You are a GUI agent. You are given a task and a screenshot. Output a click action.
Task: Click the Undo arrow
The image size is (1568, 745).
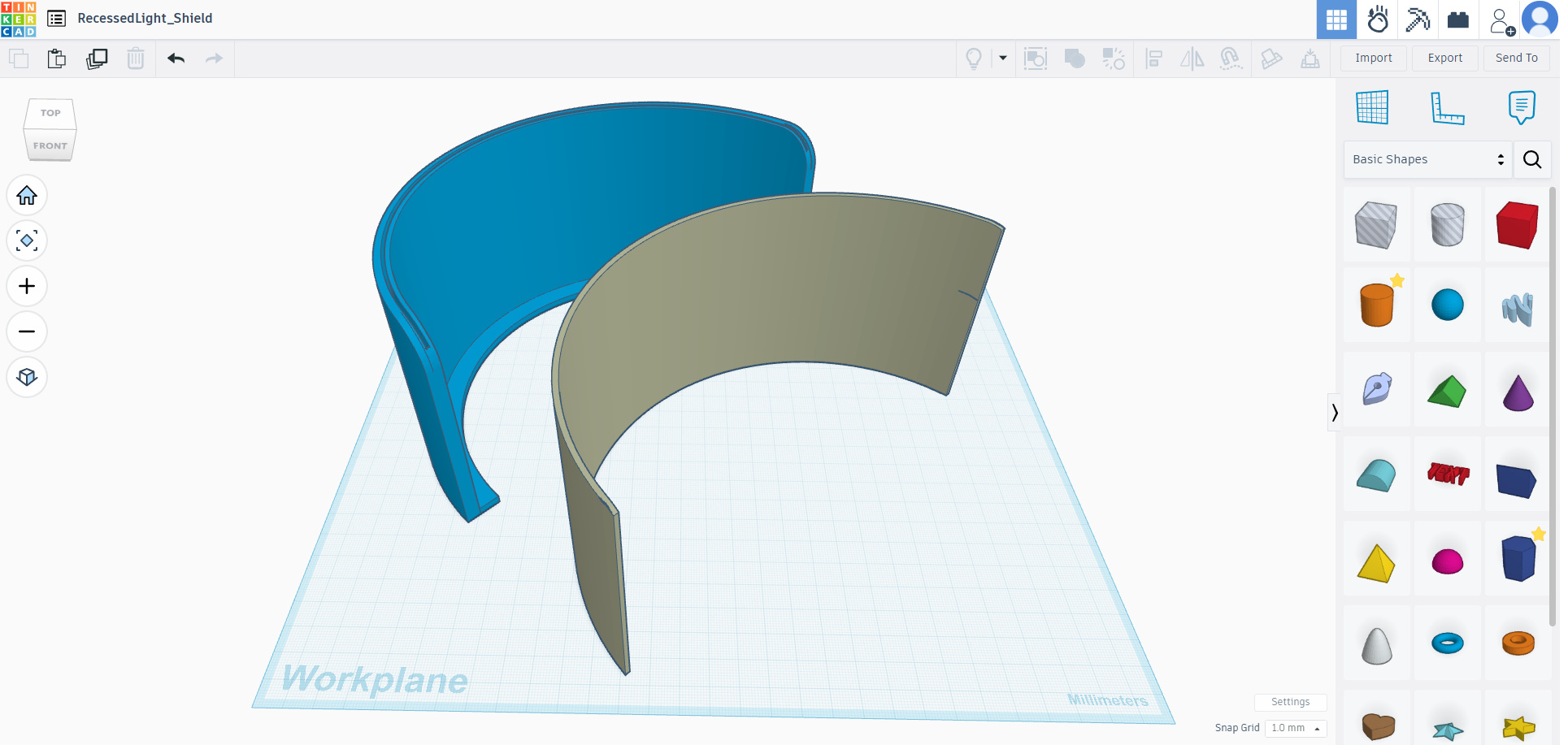click(176, 58)
